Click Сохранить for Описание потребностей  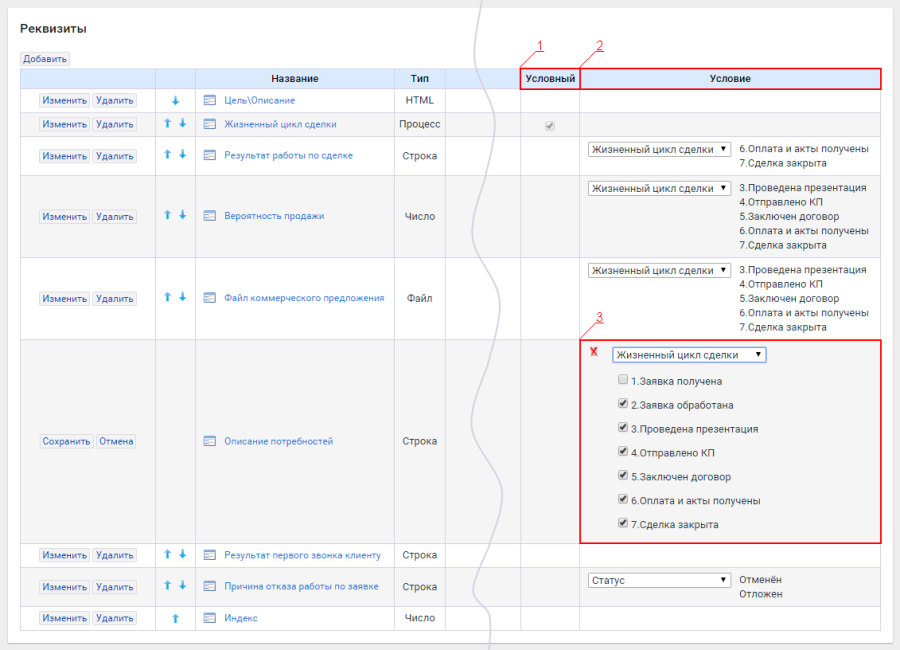[66, 441]
